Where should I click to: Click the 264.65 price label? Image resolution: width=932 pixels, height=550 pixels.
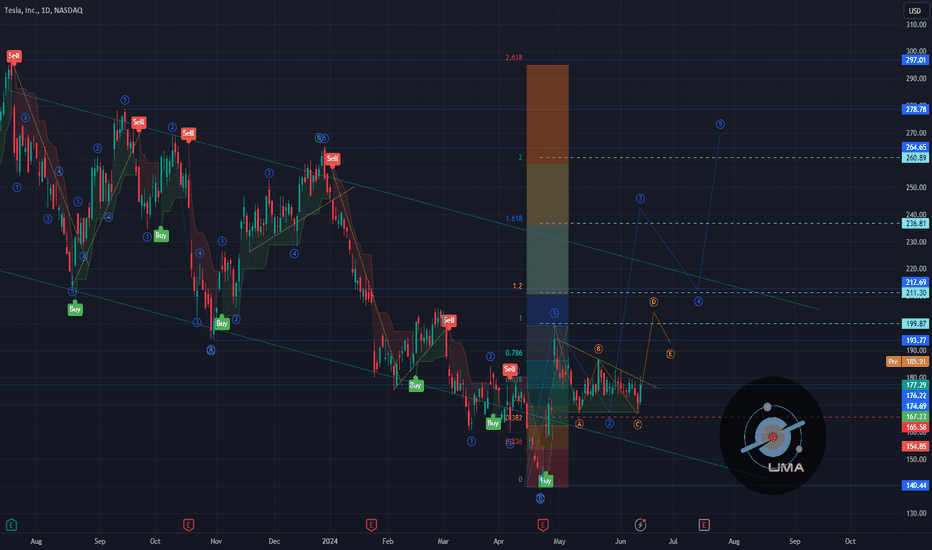point(915,147)
